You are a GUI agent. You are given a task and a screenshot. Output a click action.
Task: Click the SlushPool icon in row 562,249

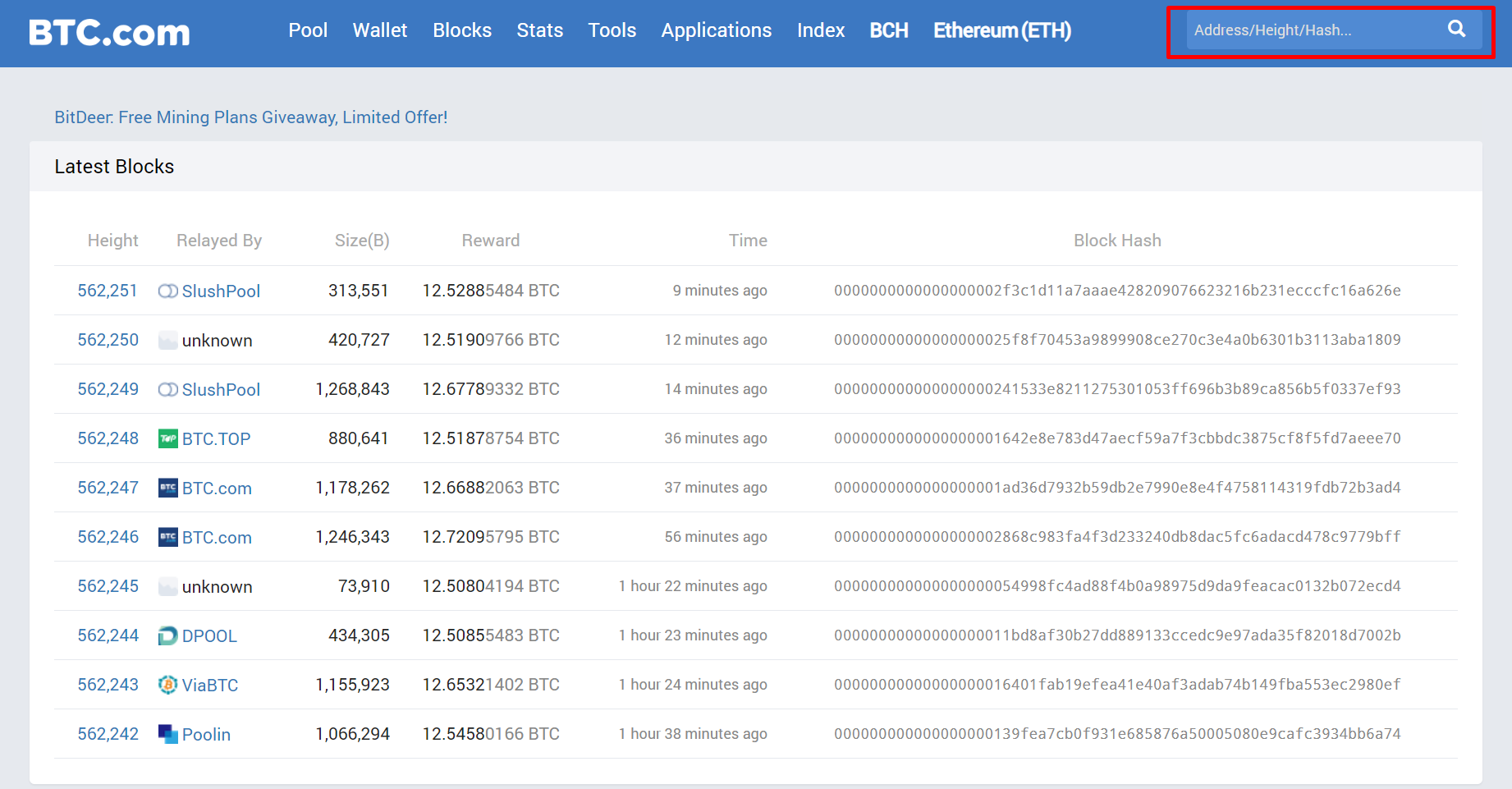click(167, 390)
